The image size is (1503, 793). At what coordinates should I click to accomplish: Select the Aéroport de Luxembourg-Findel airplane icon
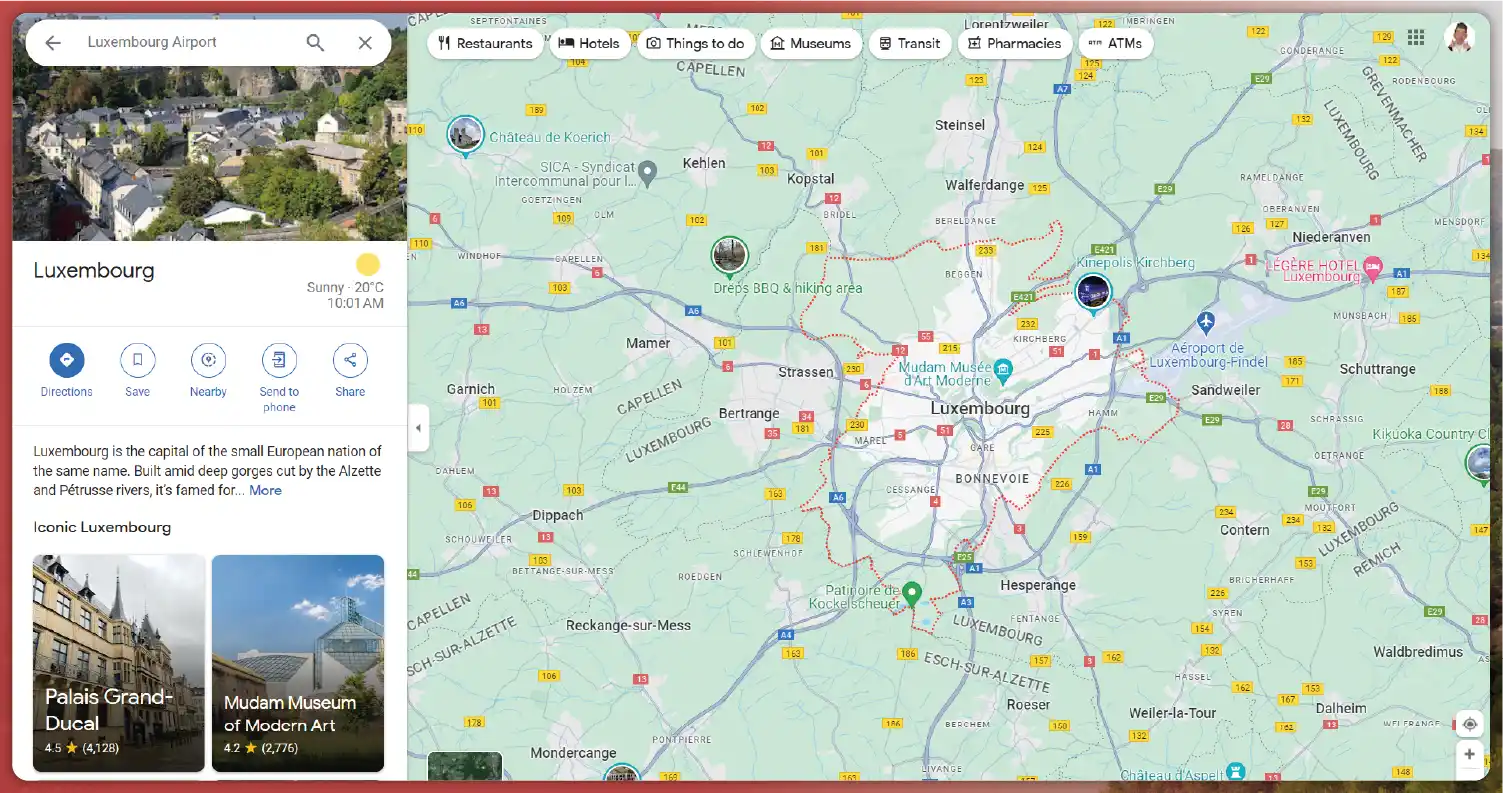(x=1206, y=322)
